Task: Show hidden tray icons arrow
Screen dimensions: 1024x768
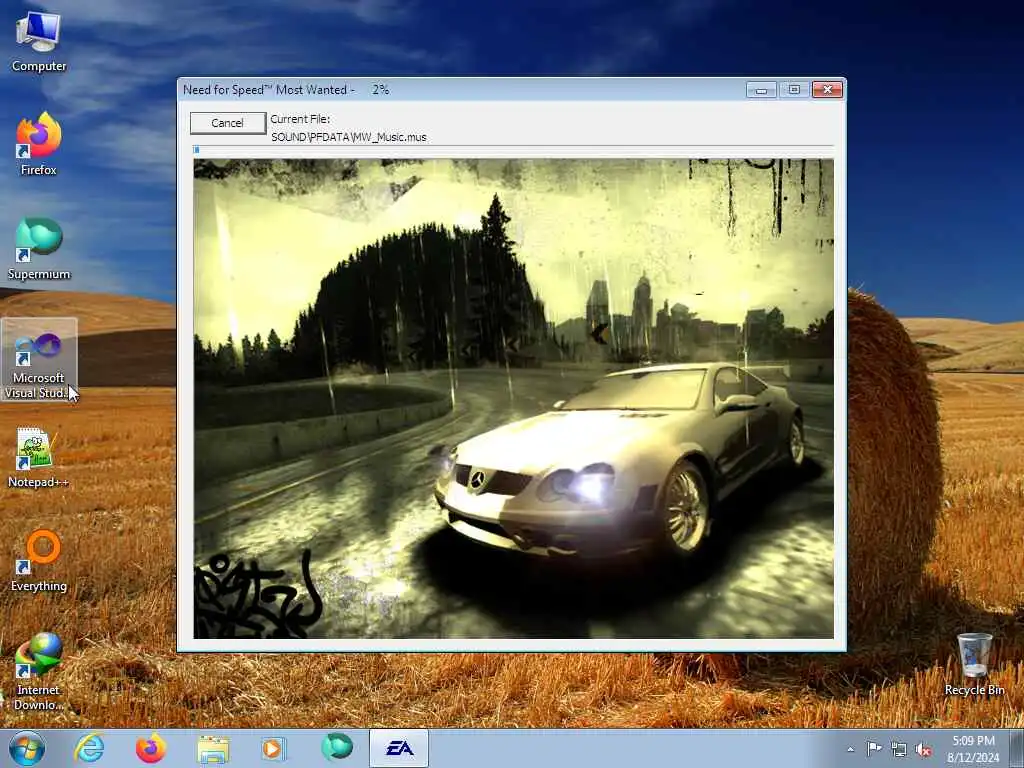Action: (850, 749)
